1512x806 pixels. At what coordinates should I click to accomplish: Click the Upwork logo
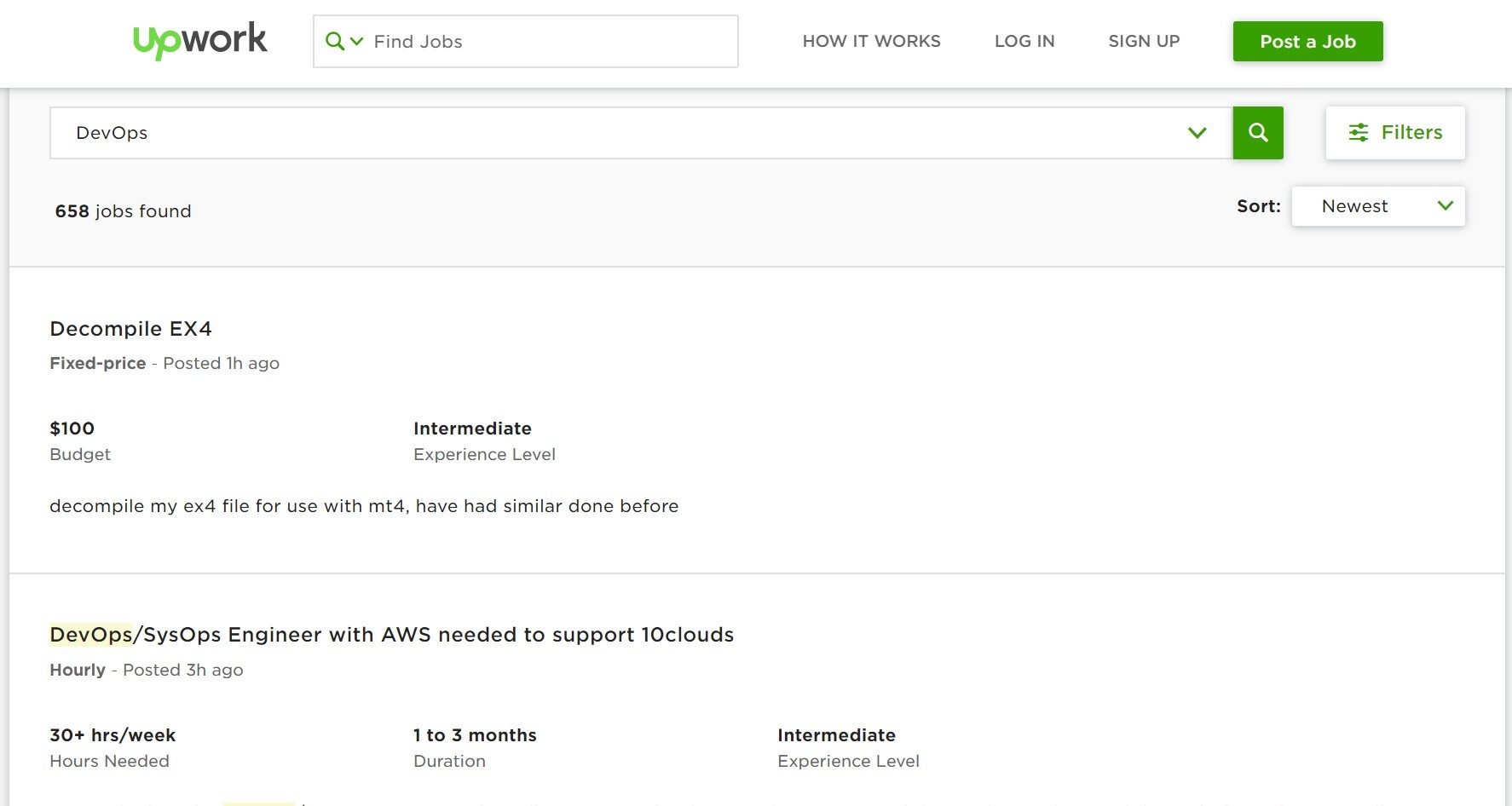coord(199,40)
